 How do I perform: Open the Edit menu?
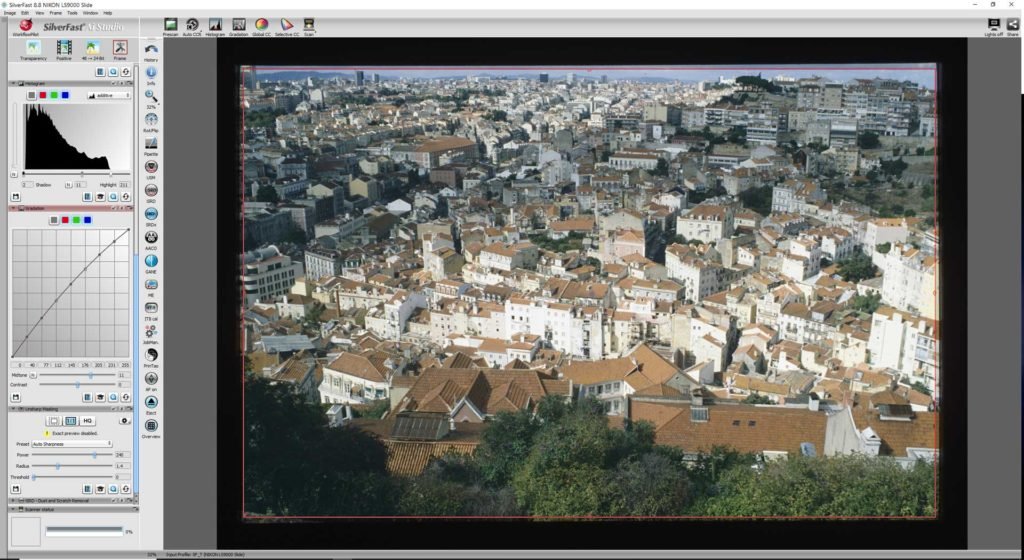click(x=25, y=13)
